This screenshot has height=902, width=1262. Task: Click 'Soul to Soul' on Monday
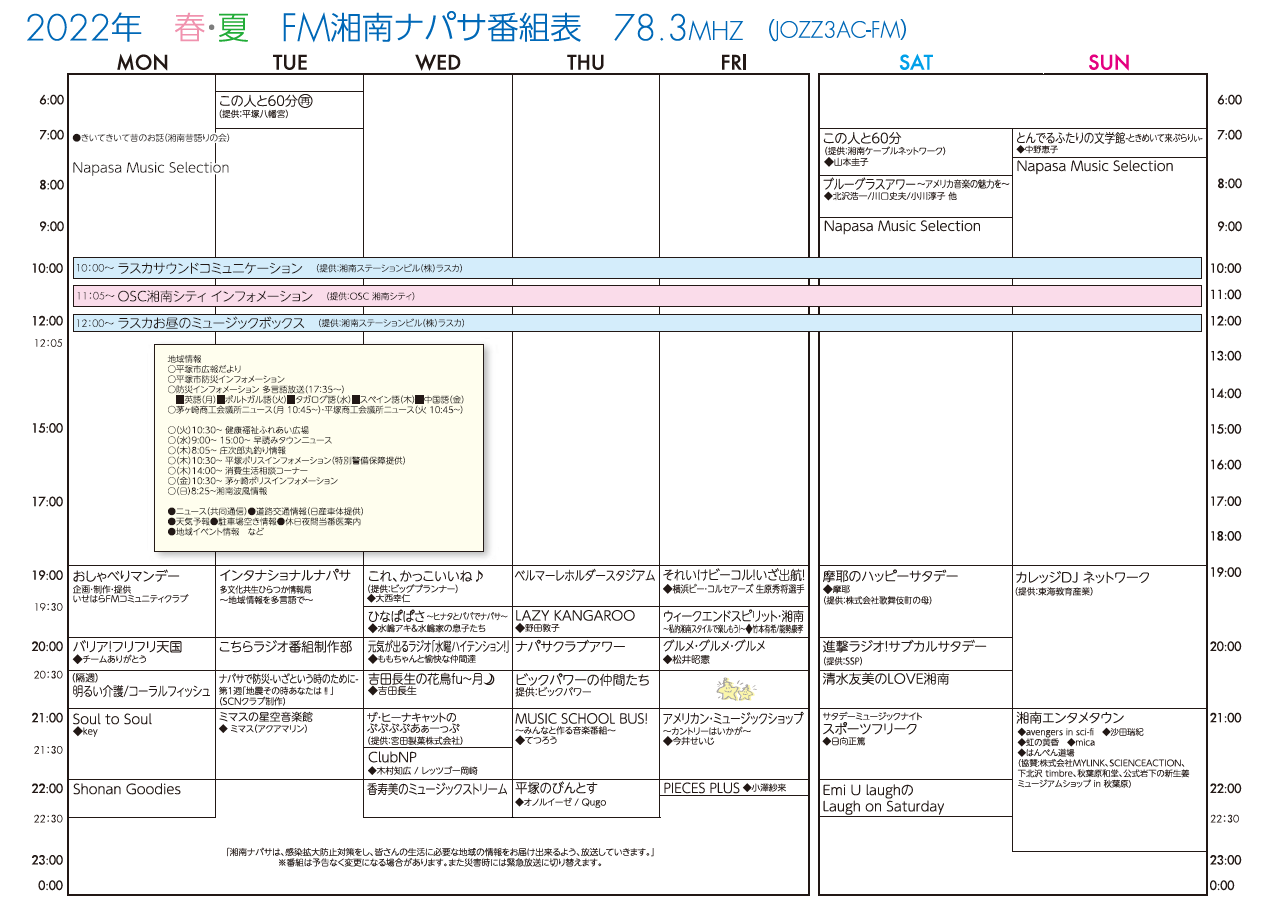(x=112, y=719)
